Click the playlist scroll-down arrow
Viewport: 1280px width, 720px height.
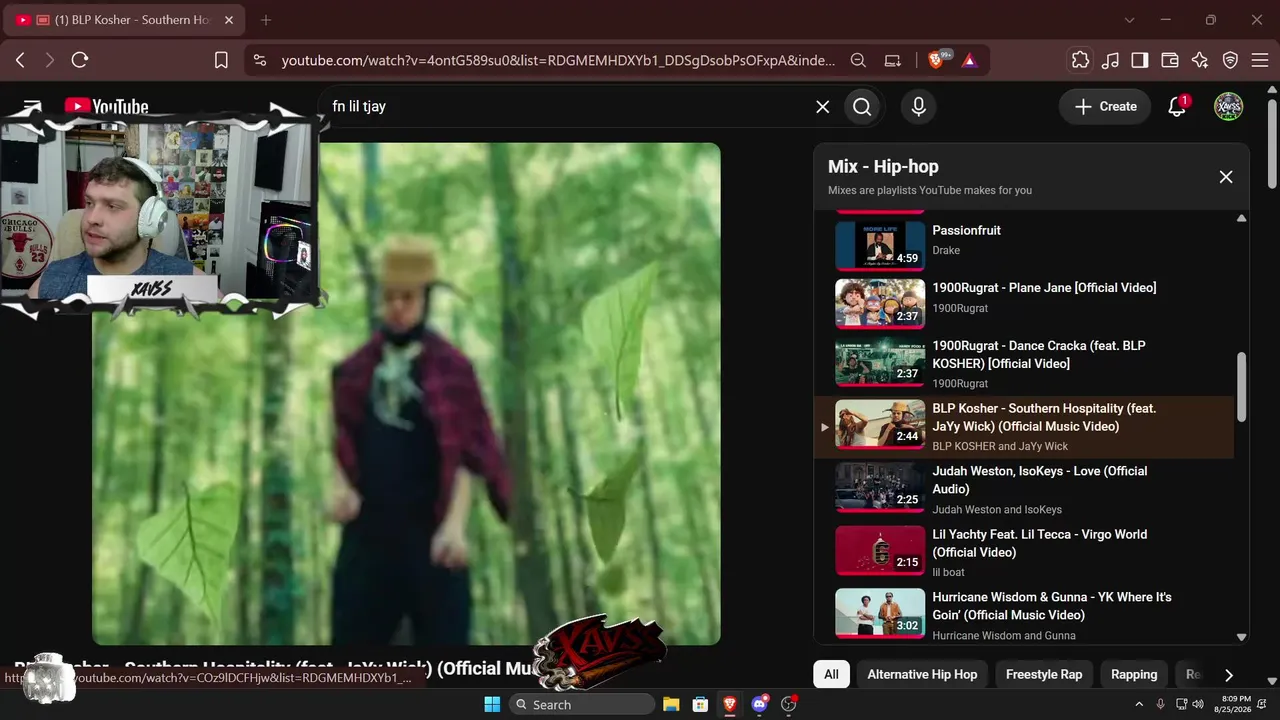1242,637
